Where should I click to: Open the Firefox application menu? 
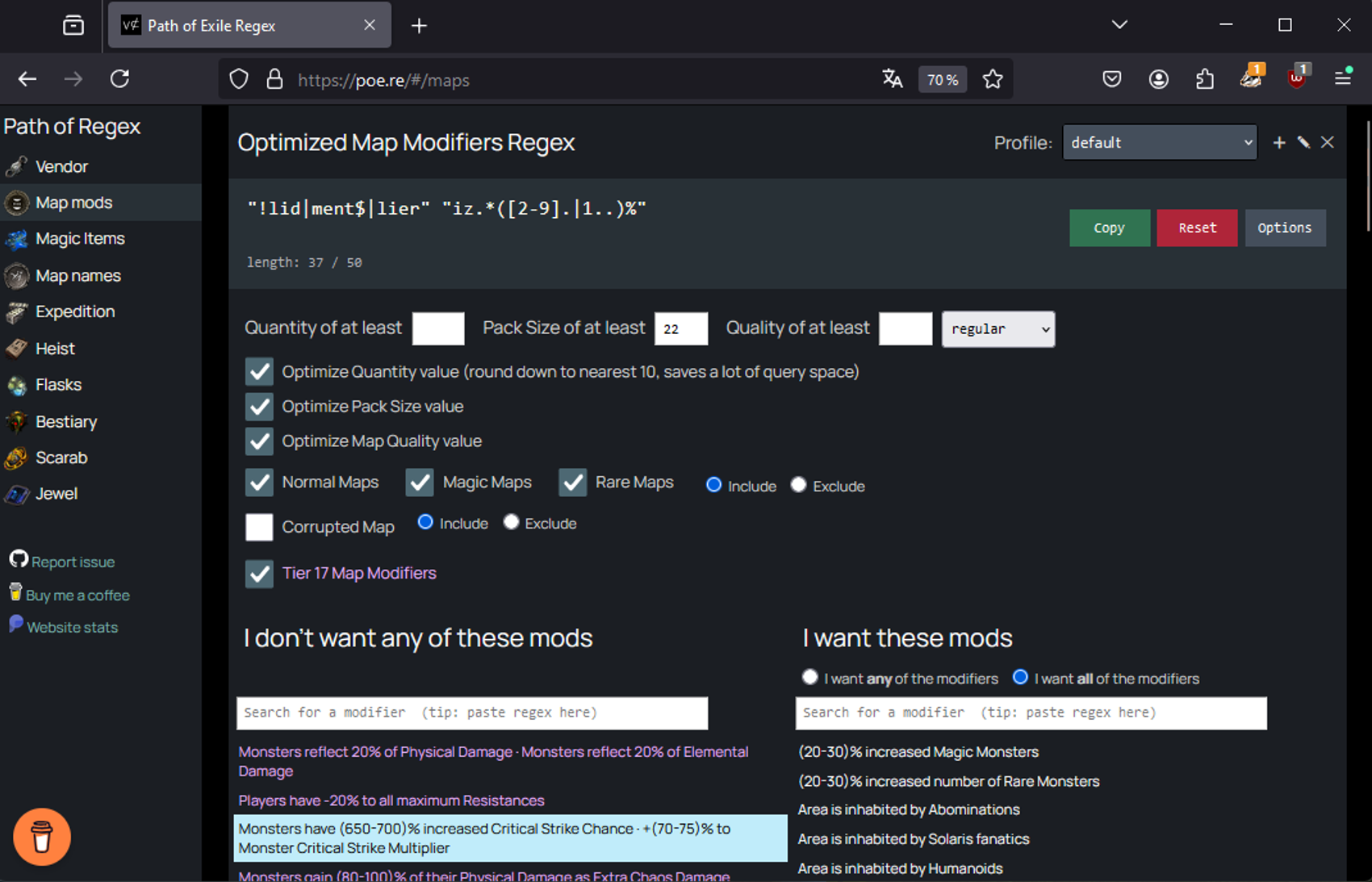click(1343, 78)
